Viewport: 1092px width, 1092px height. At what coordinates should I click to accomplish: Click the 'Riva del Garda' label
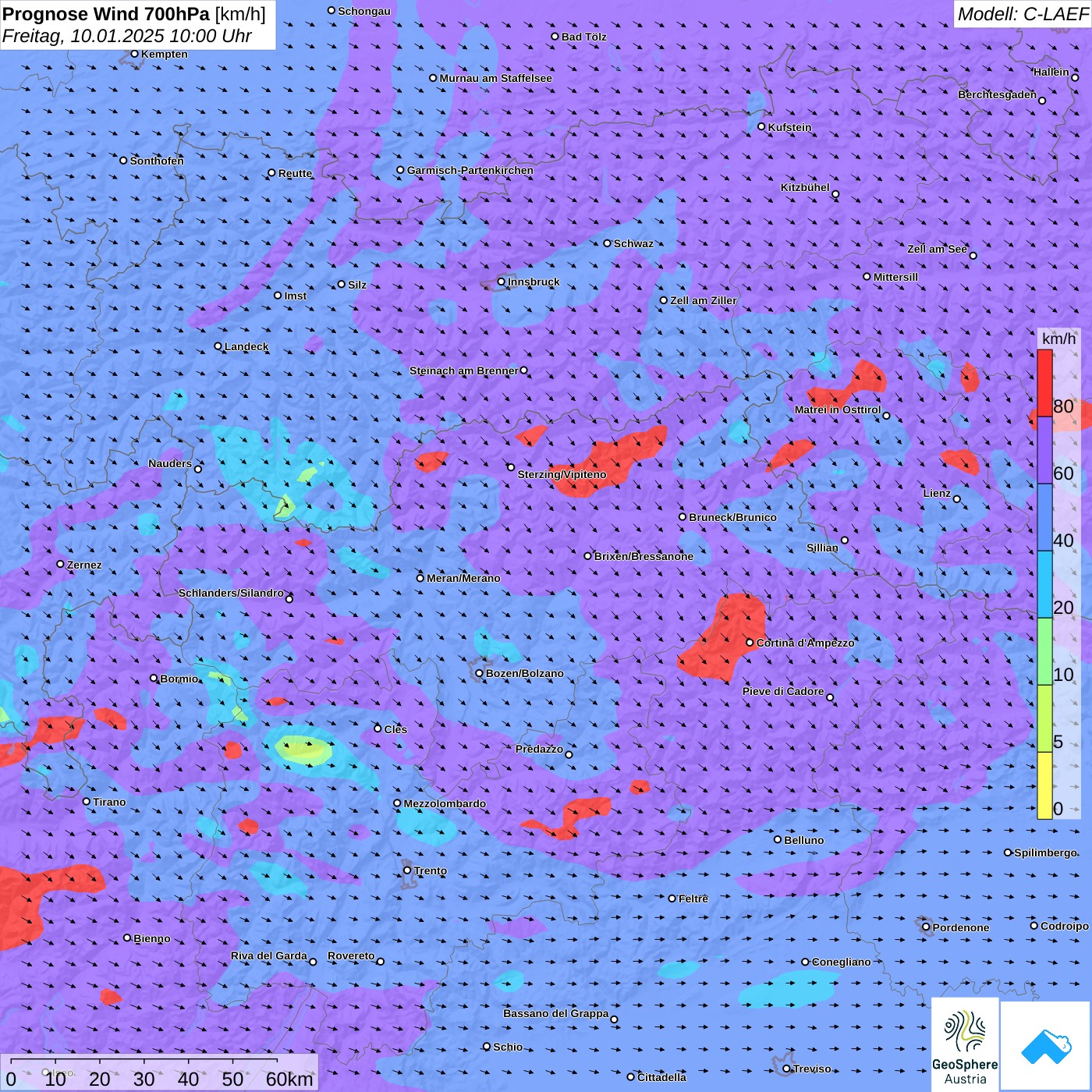tap(269, 955)
